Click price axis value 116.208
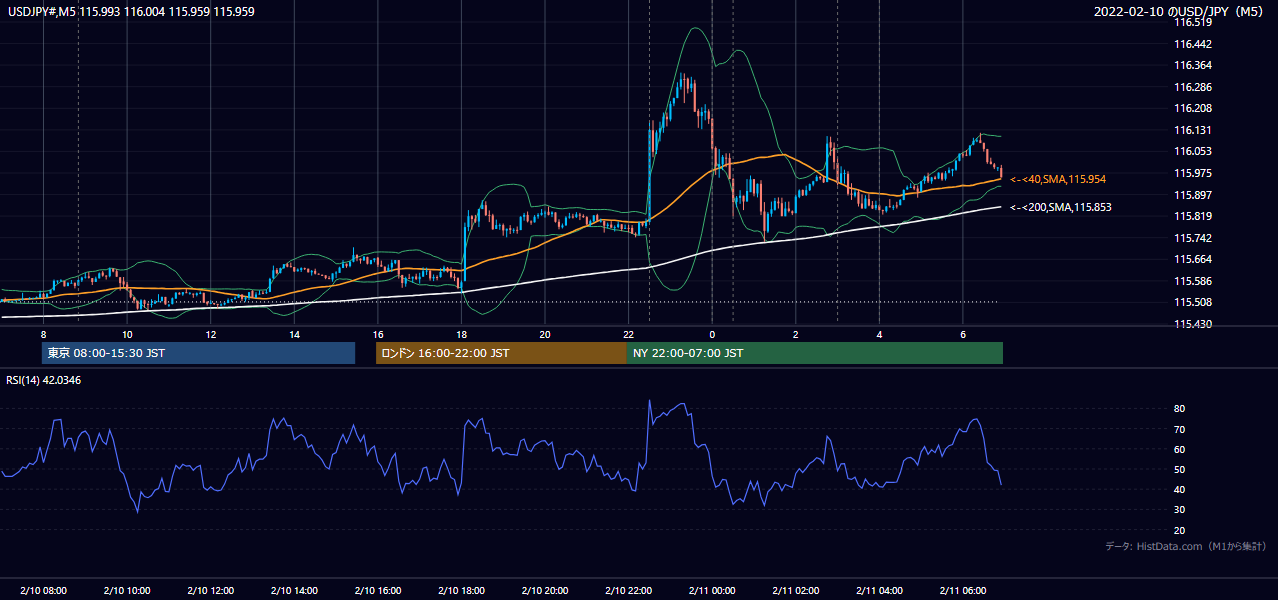 click(x=1193, y=108)
